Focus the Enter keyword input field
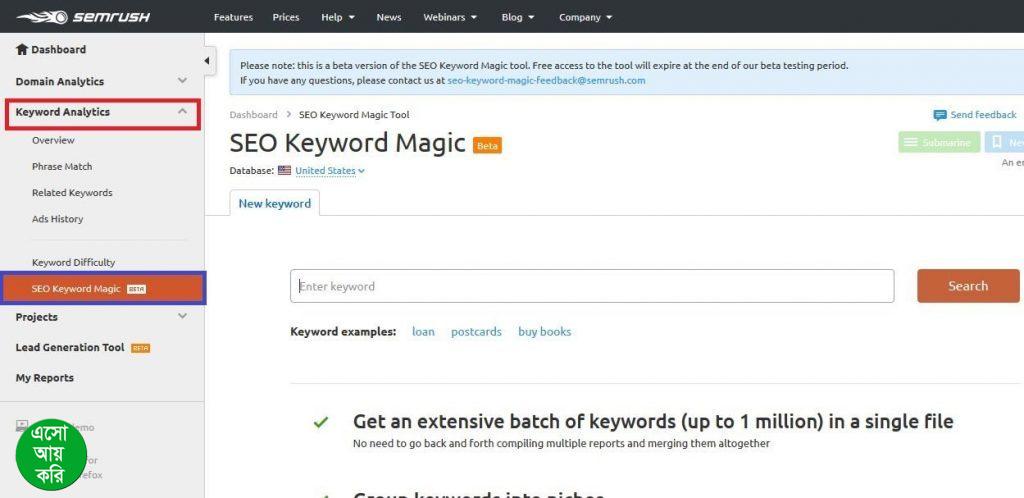Image resolution: width=1024 pixels, height=498 pixels. pos(592,286)
